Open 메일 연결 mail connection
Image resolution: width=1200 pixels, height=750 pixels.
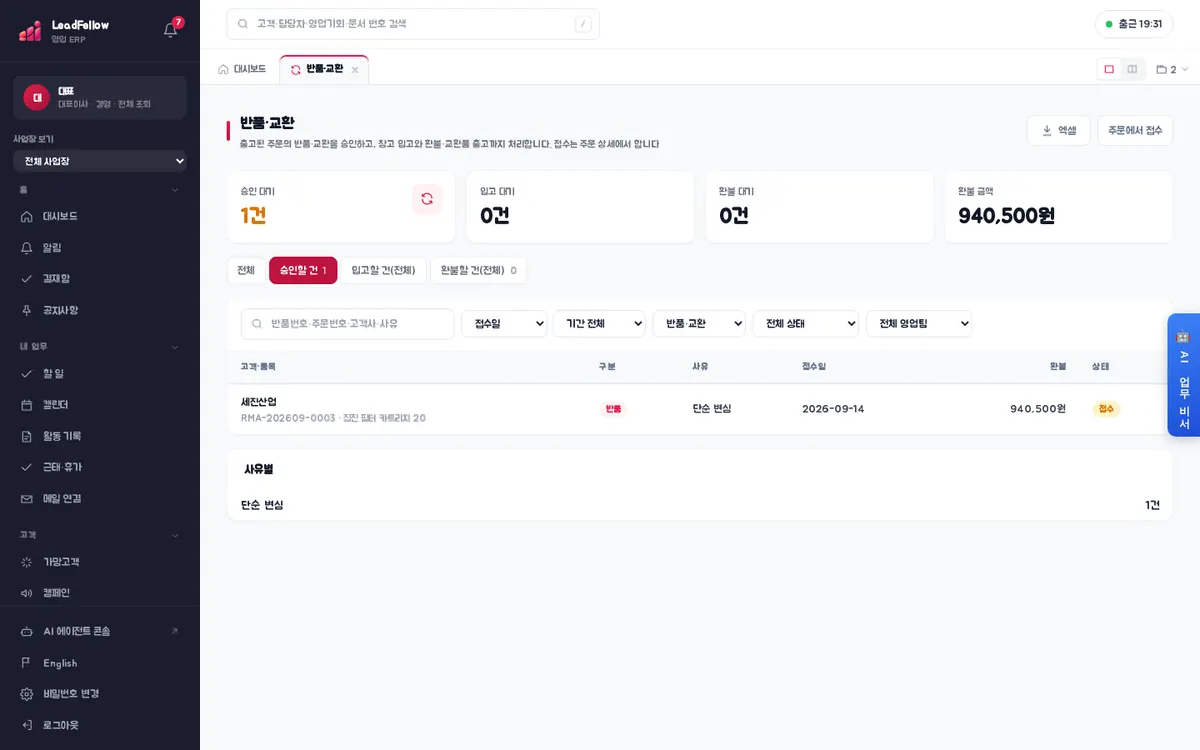click(100, 498)
